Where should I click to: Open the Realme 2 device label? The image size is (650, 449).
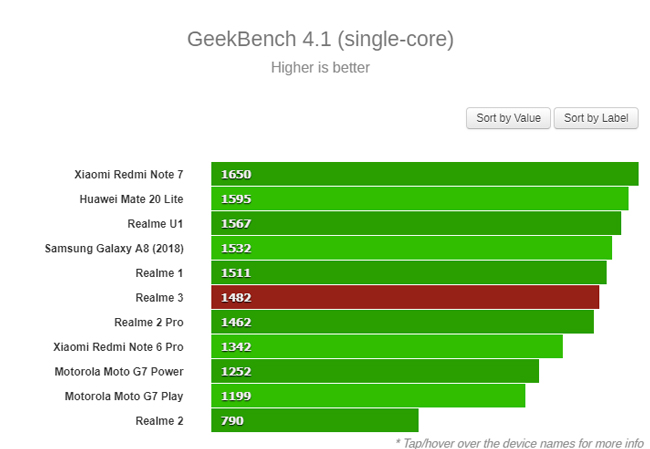point(159,421)
